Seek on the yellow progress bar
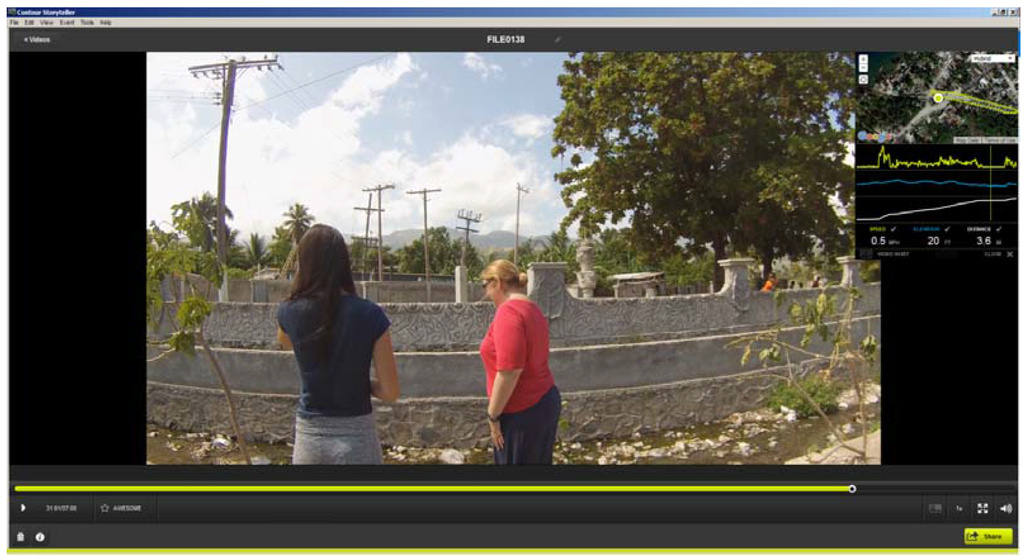The image size is (1024, 560). pyautogui.click(x=432, y=489)
